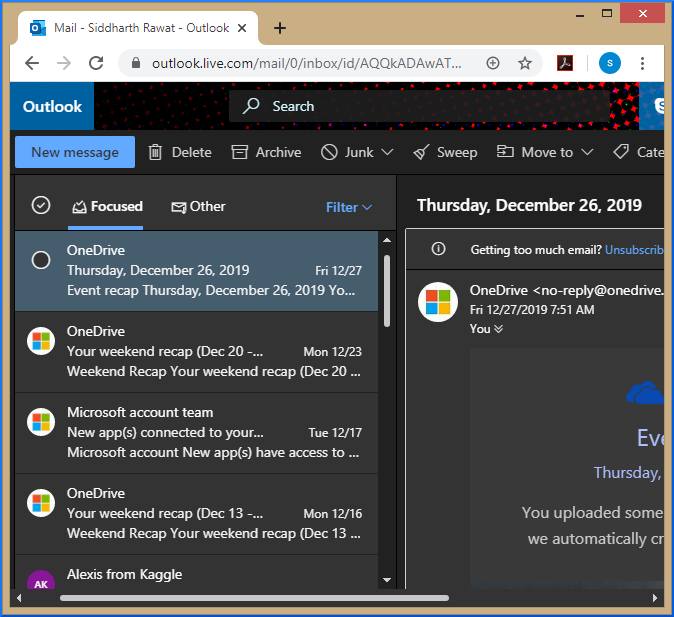This screenshot has height=617, width=674.
Task: Click the Search mail field
Action: pos(419,106)
